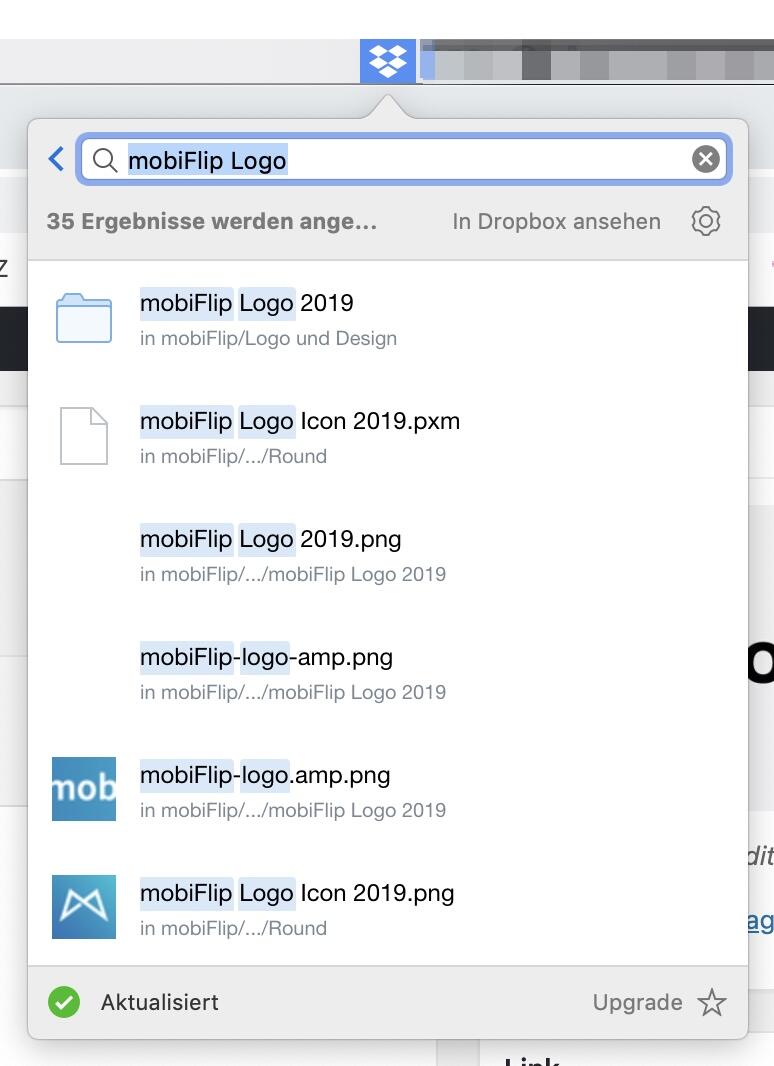
Task: Open mobiFlip Logo 2019.png result
Action: click(271, 539)
